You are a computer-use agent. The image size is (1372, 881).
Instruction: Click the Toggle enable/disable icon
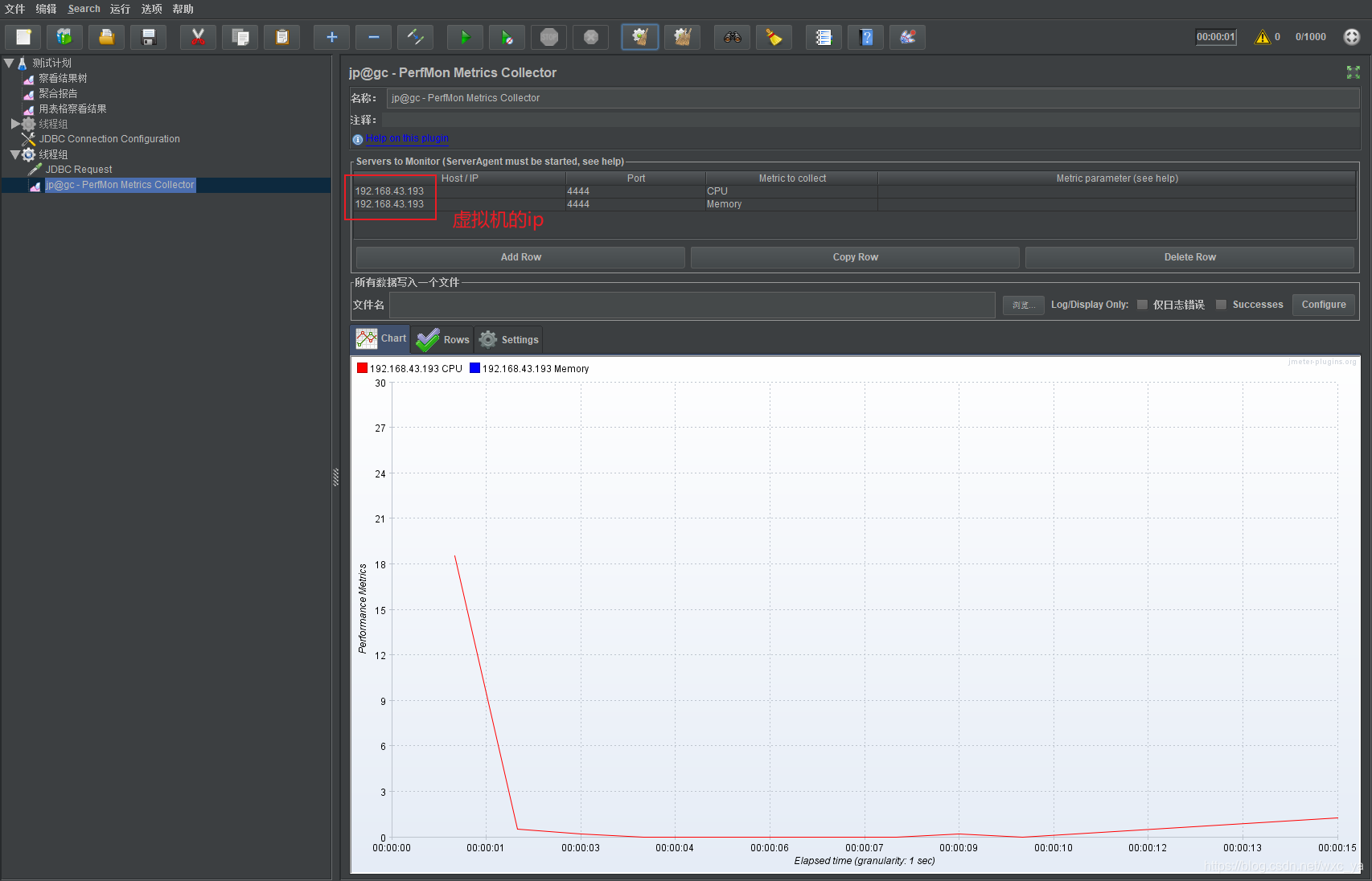(x=415, y=37)
